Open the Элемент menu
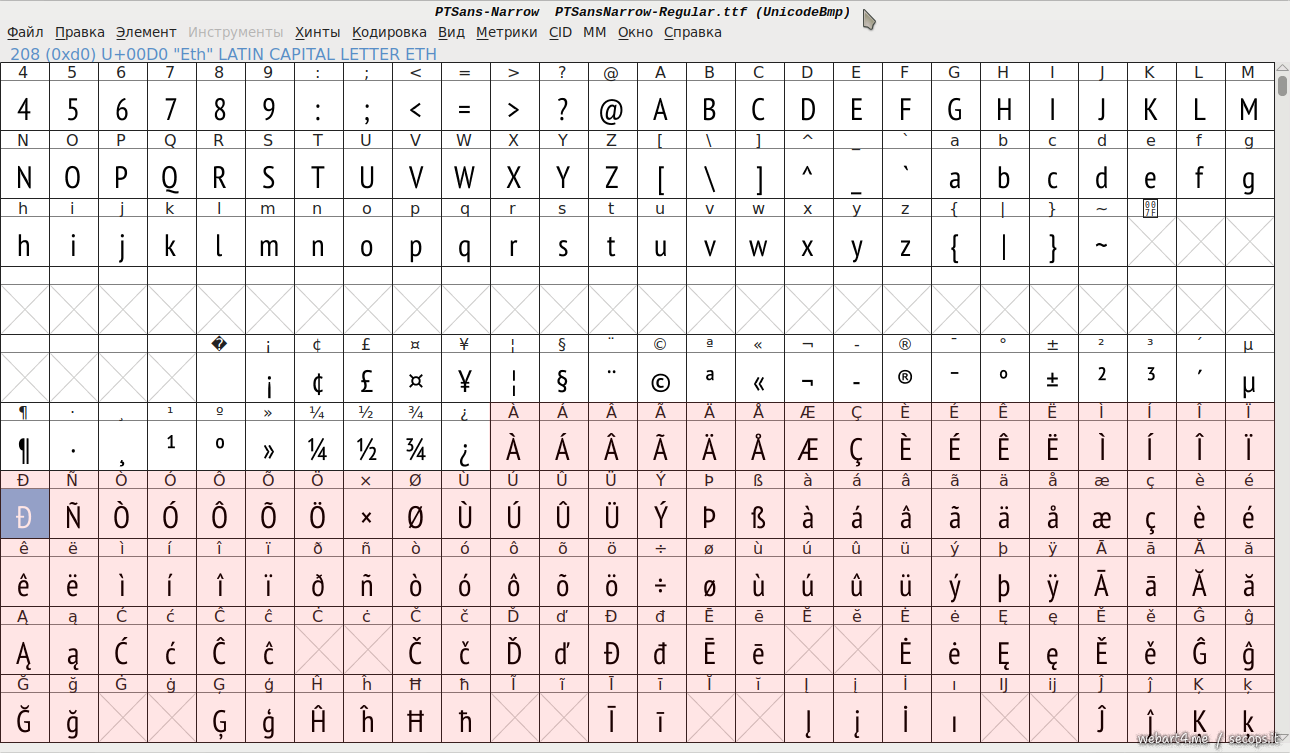This screenshot has width=1290, height=753. click(x=146, y=32)
